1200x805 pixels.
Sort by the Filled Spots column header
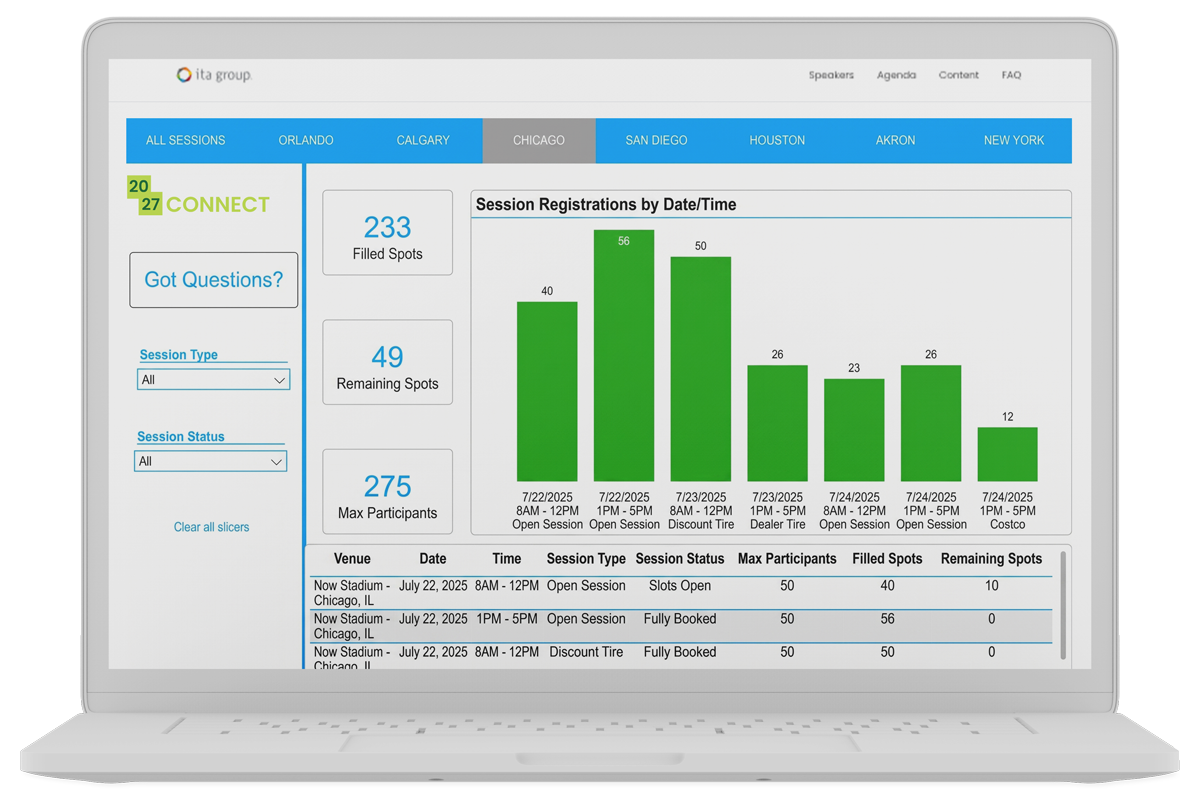(x=888, y=559)
